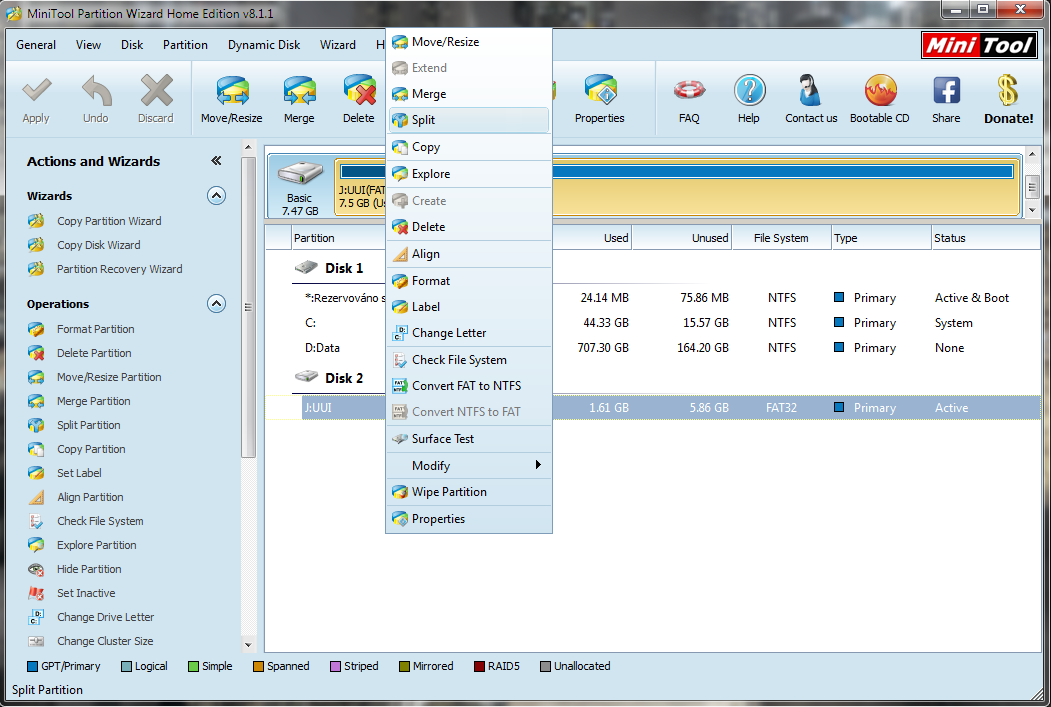This screenshot has width=1051, height=707.
Task: Click Hide Partition in Operations panel
Action: 89,570
